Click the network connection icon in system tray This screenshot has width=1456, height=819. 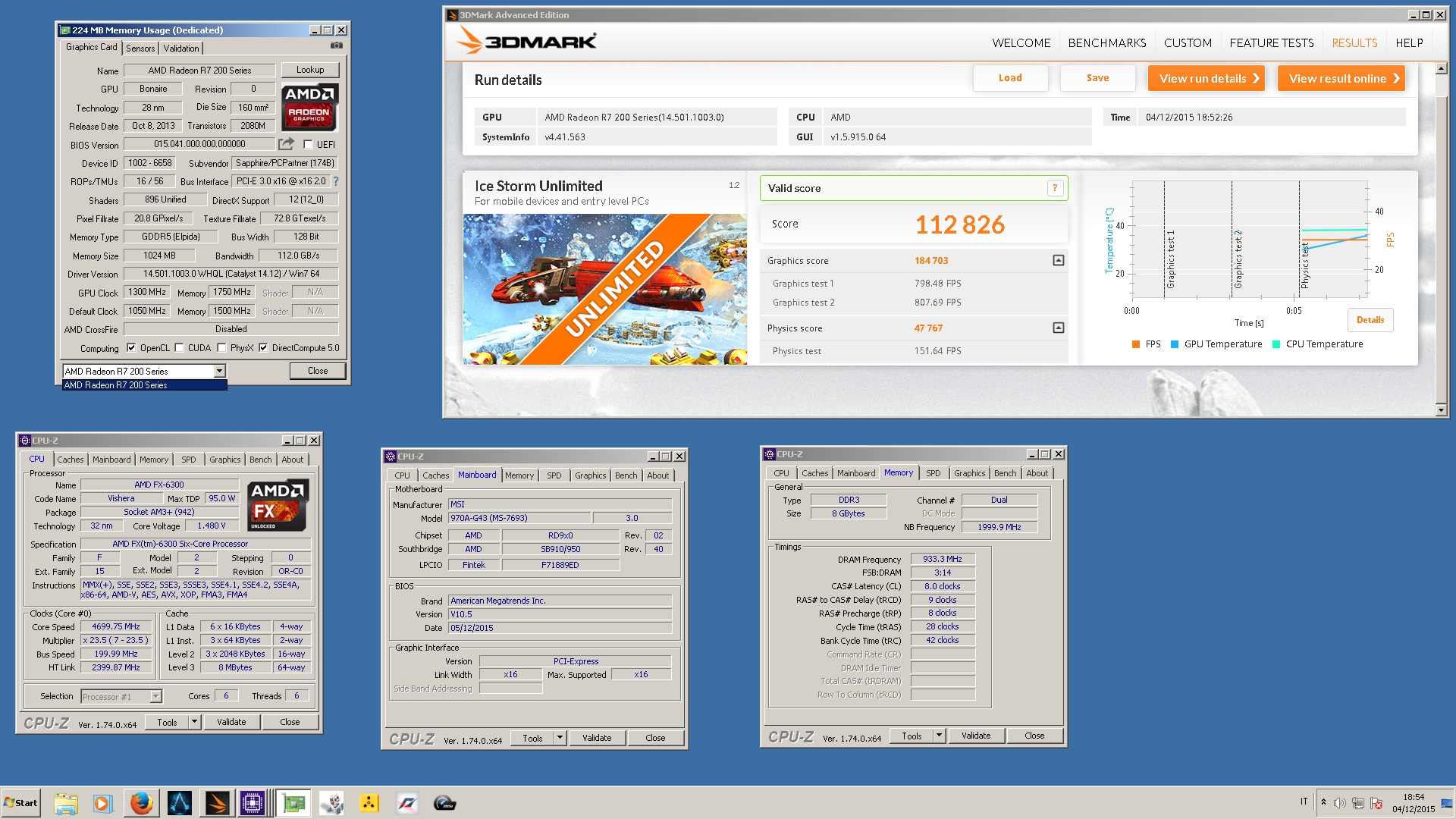(x=1358, y=803)
